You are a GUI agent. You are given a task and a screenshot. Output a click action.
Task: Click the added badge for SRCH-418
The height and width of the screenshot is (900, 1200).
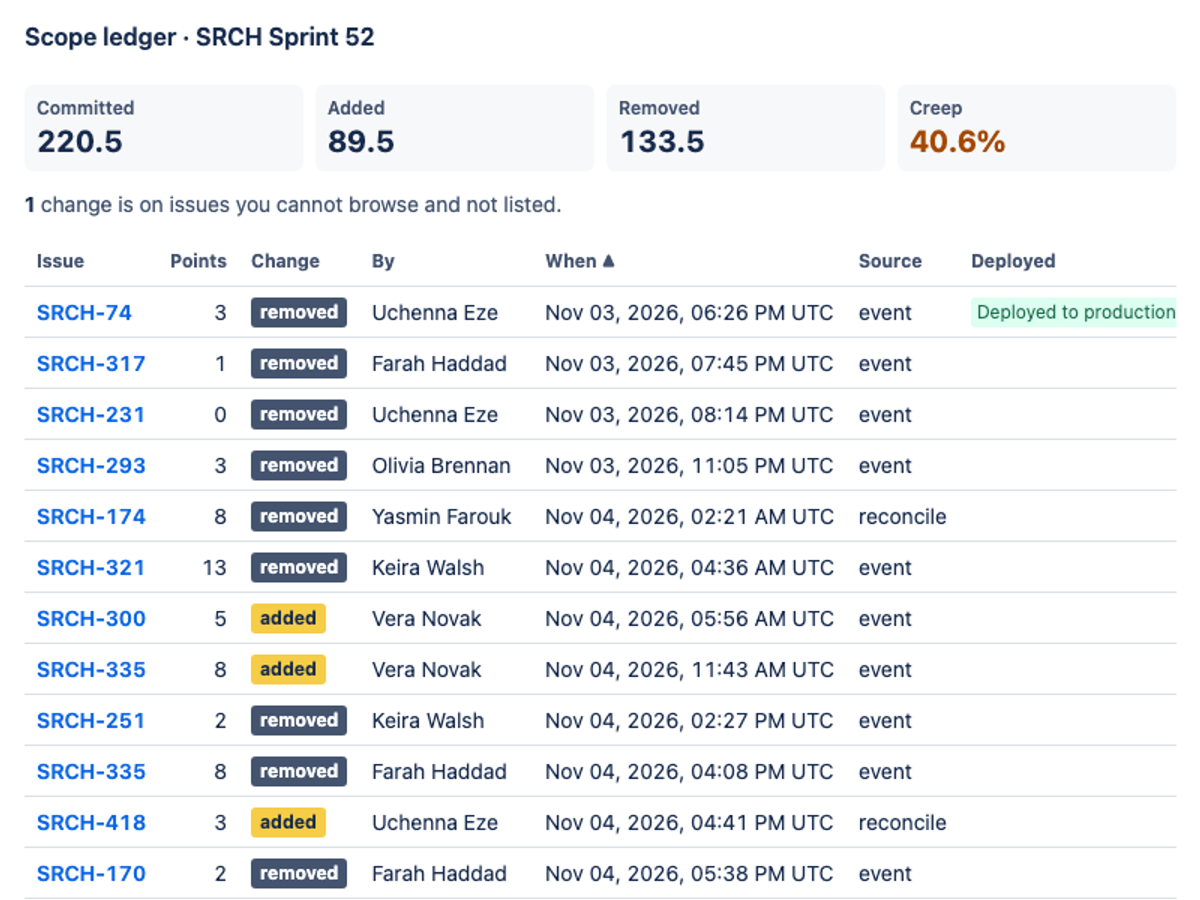coord(288,823)
